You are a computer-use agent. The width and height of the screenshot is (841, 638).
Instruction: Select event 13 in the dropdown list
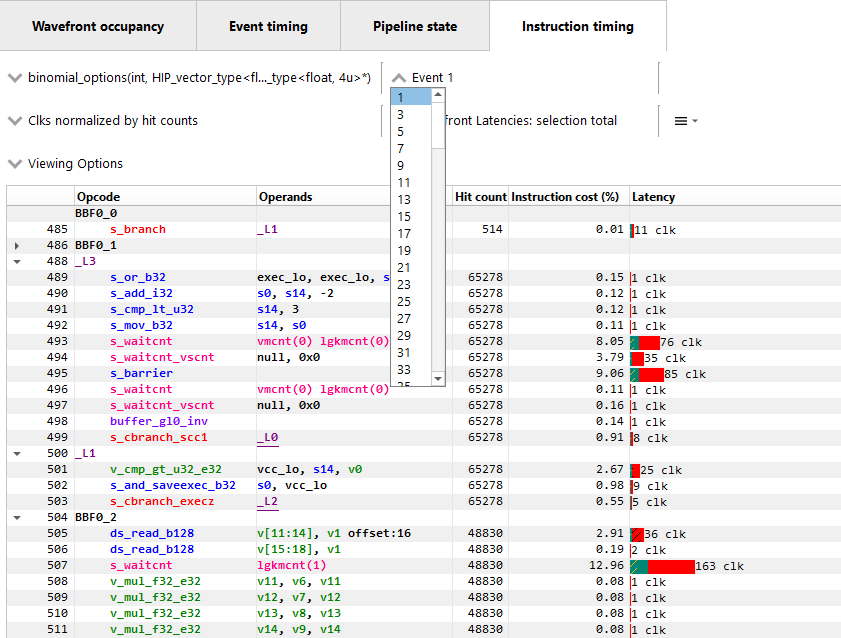(x=404, y=199)
